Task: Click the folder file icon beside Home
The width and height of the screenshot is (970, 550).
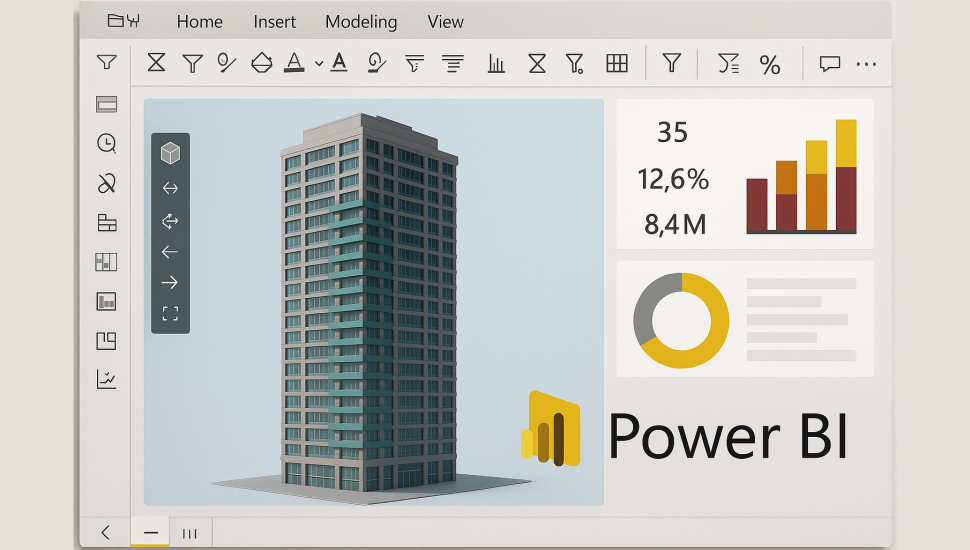Action: pos(116,20)
